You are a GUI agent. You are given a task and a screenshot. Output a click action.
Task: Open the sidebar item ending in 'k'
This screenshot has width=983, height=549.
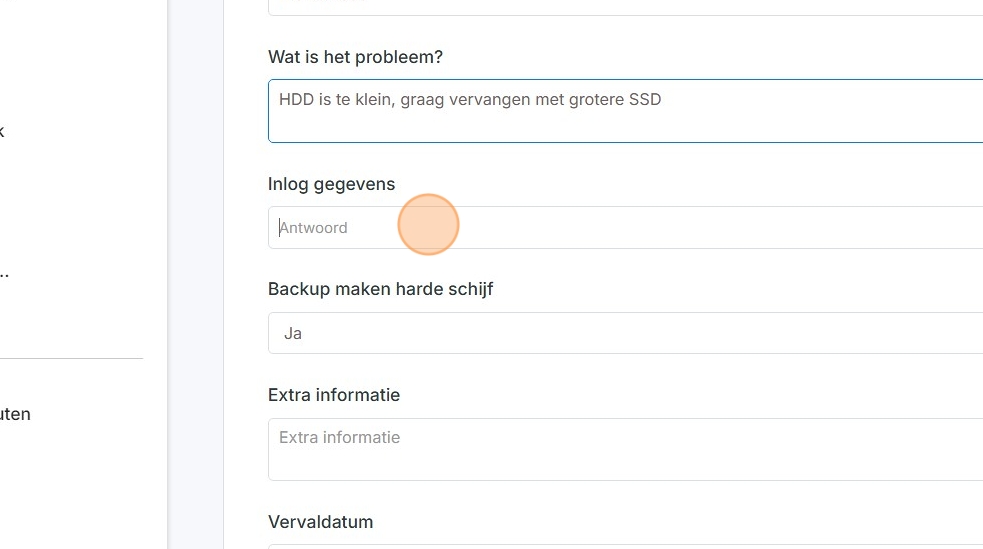coord(3,131)
